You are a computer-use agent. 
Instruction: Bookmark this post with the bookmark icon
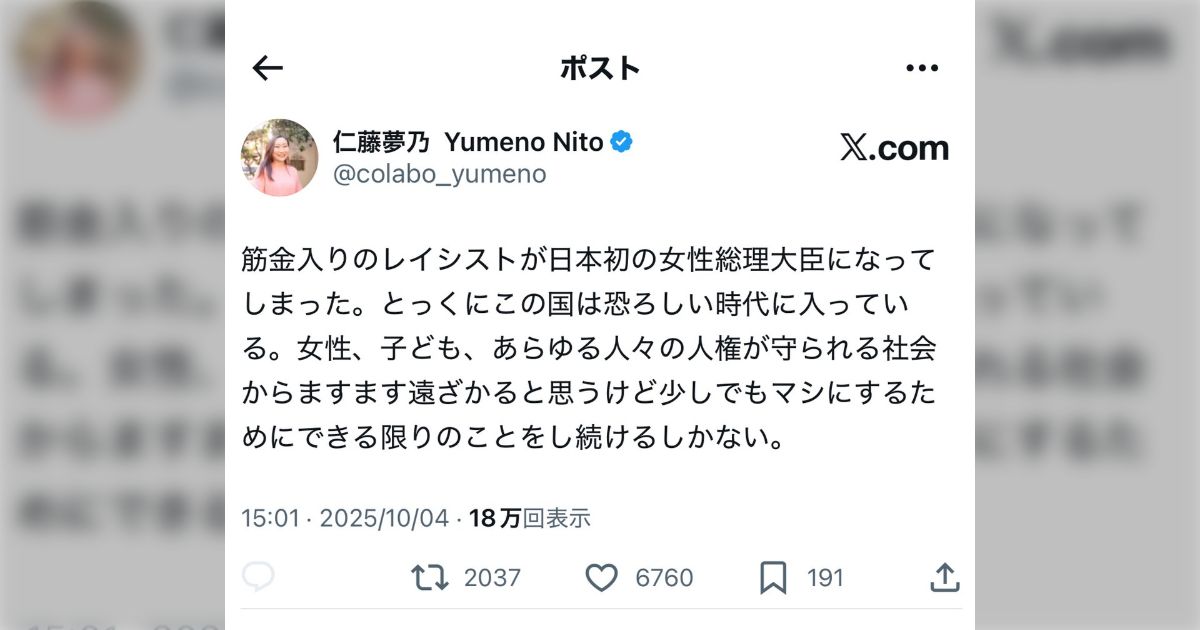pyautogui.click(x=773, y=577)
